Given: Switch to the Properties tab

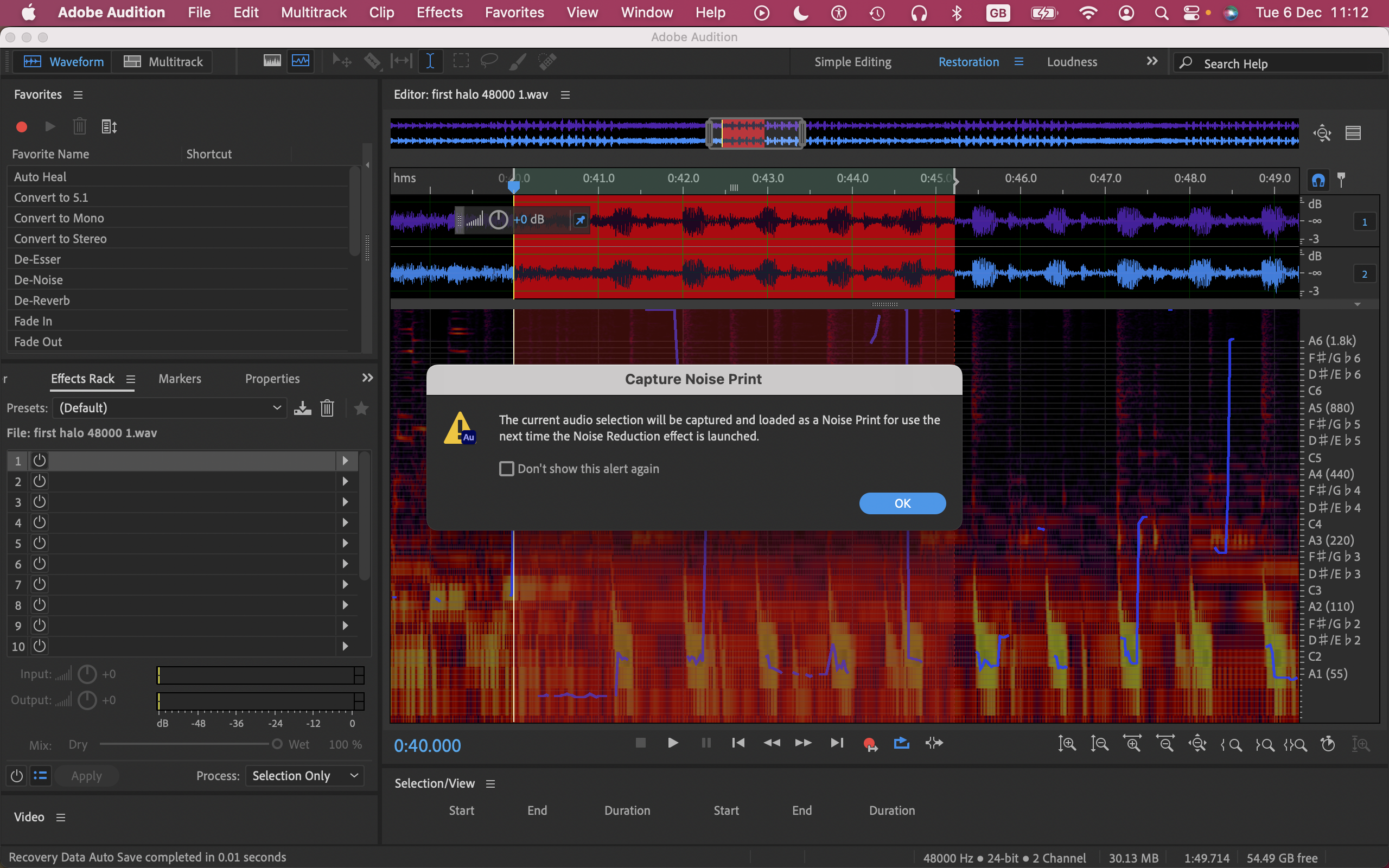Looking at the screenshot, I should click(272, 379).
